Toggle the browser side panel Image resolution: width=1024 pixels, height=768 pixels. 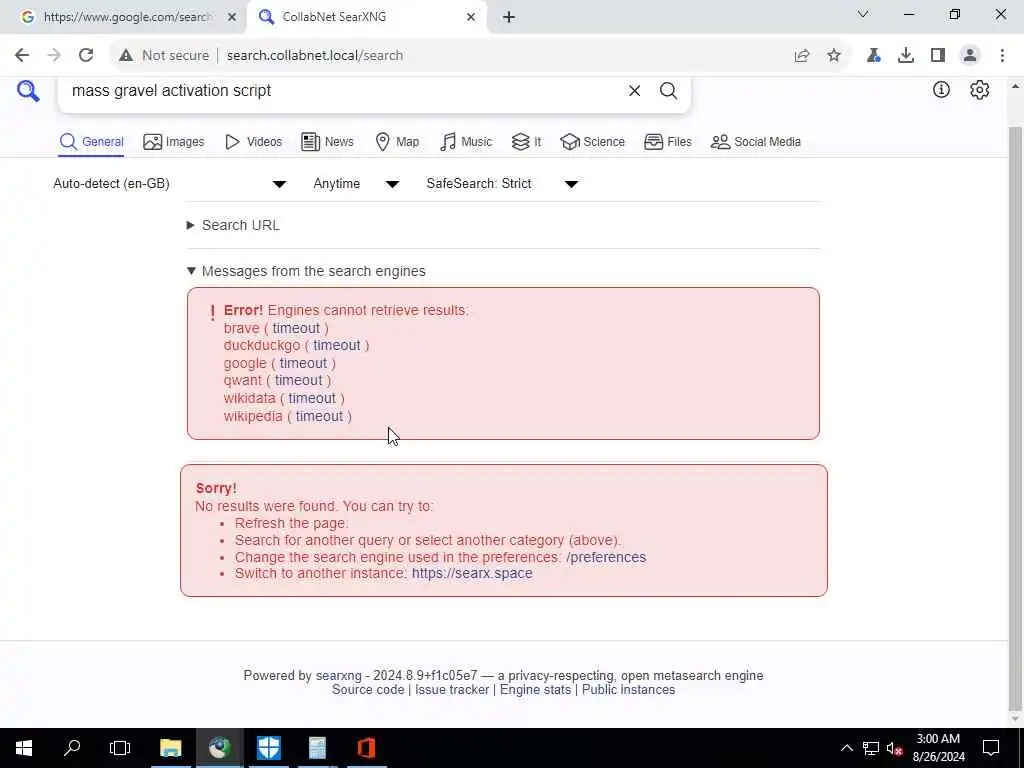coord(938,56)
